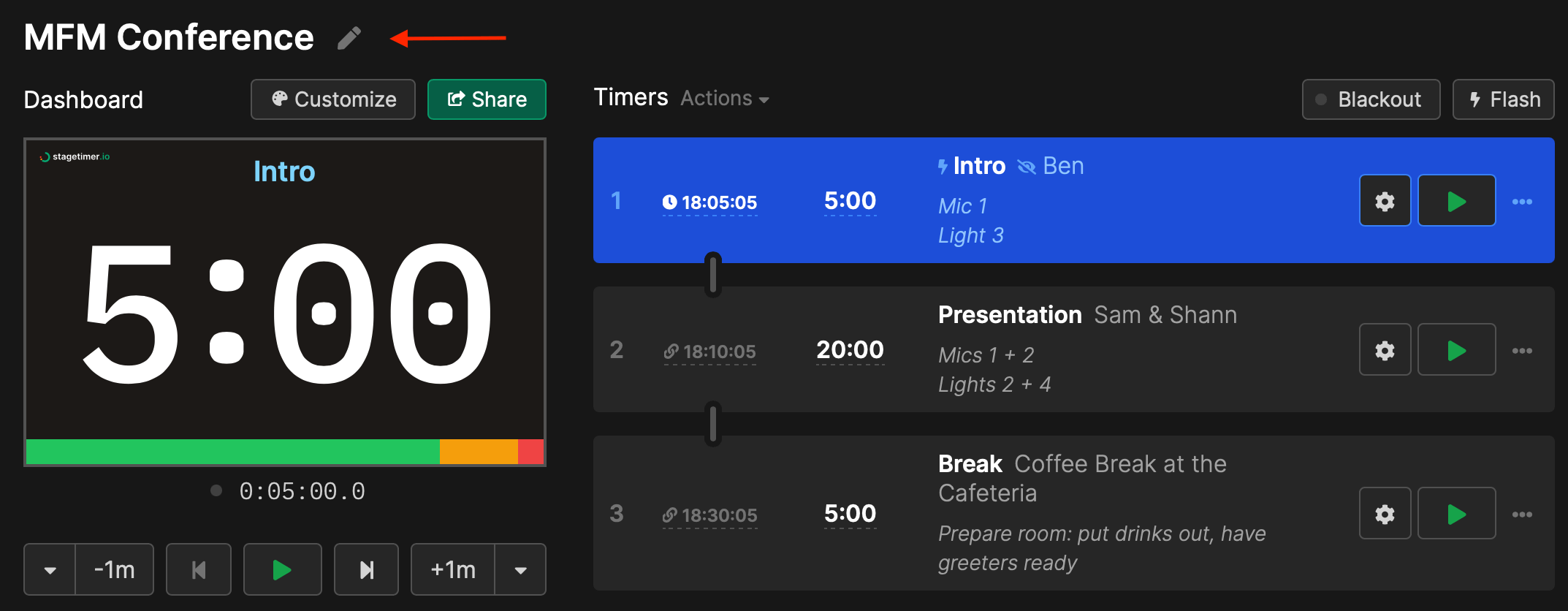Viewport: 1568px width, 611px height.
Task: Open the overflow menu for the Break timer
Action: 1523,512
